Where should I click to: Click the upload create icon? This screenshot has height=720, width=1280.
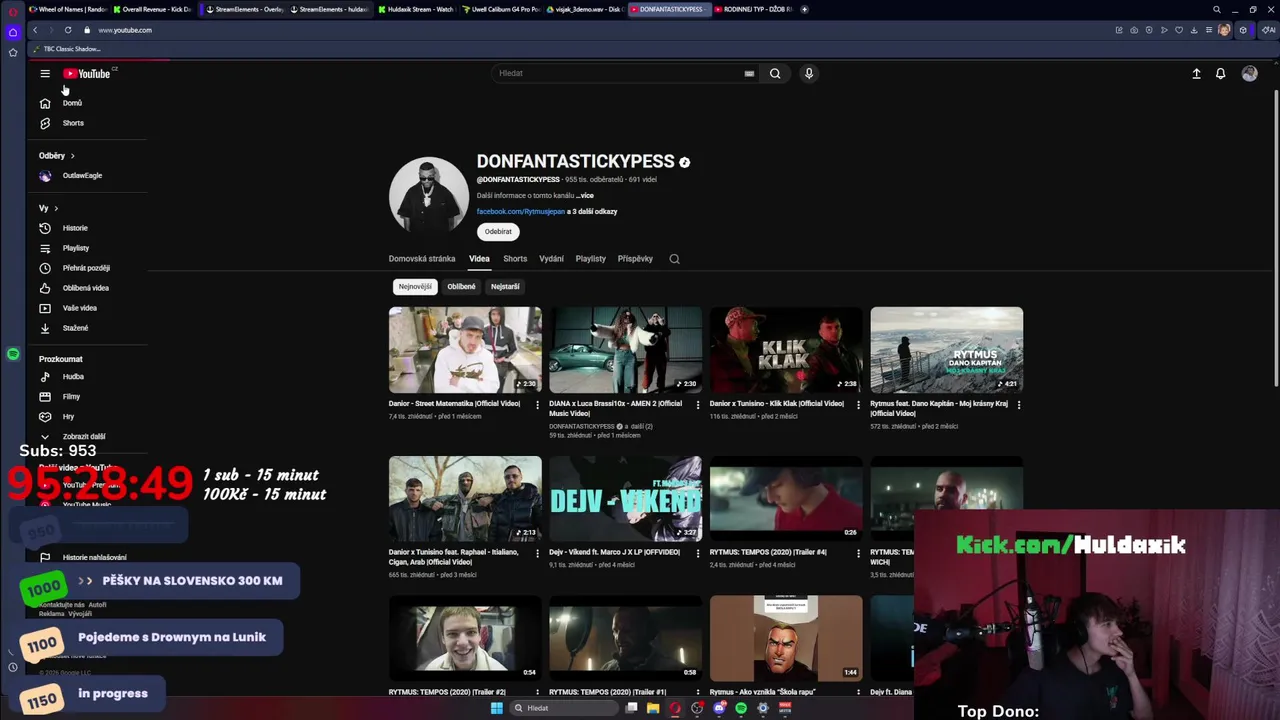tap(1196, 73)
